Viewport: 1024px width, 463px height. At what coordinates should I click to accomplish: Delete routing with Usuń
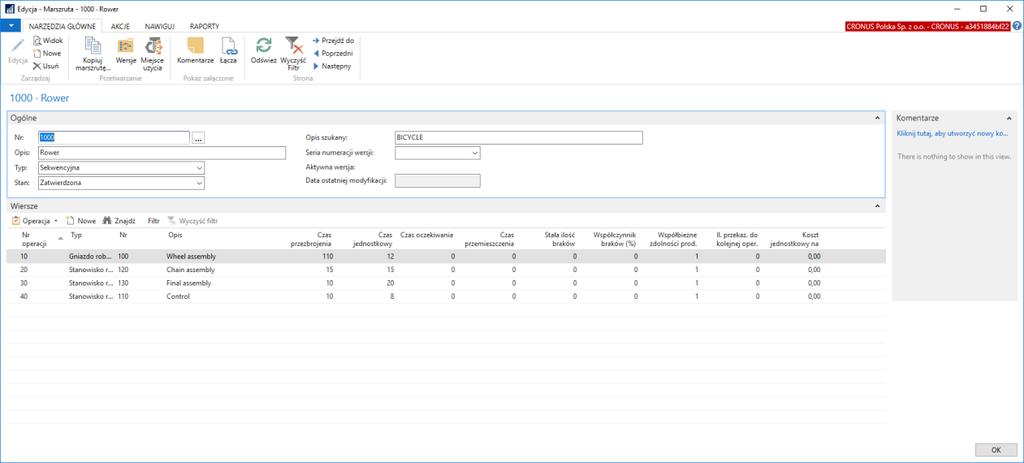(46, 66)
